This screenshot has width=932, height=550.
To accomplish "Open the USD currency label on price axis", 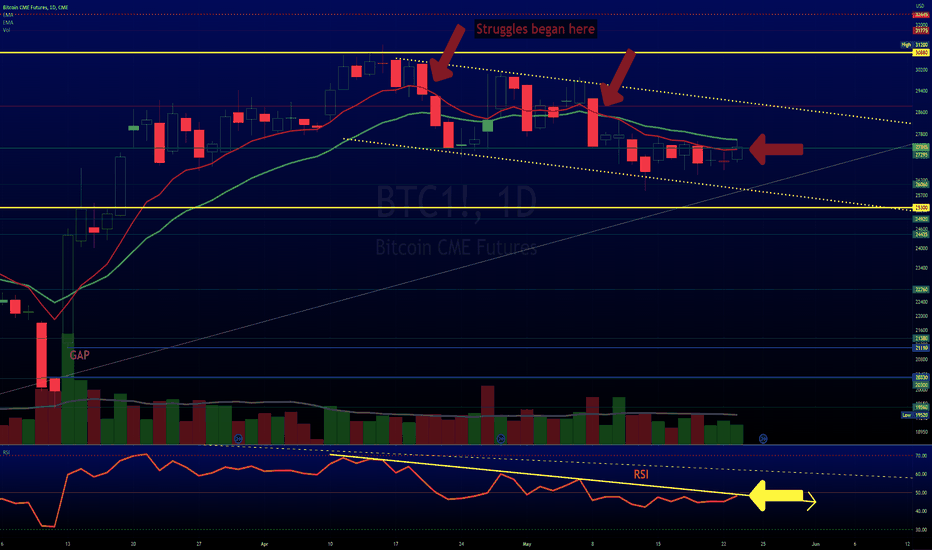I will point(920,6).
